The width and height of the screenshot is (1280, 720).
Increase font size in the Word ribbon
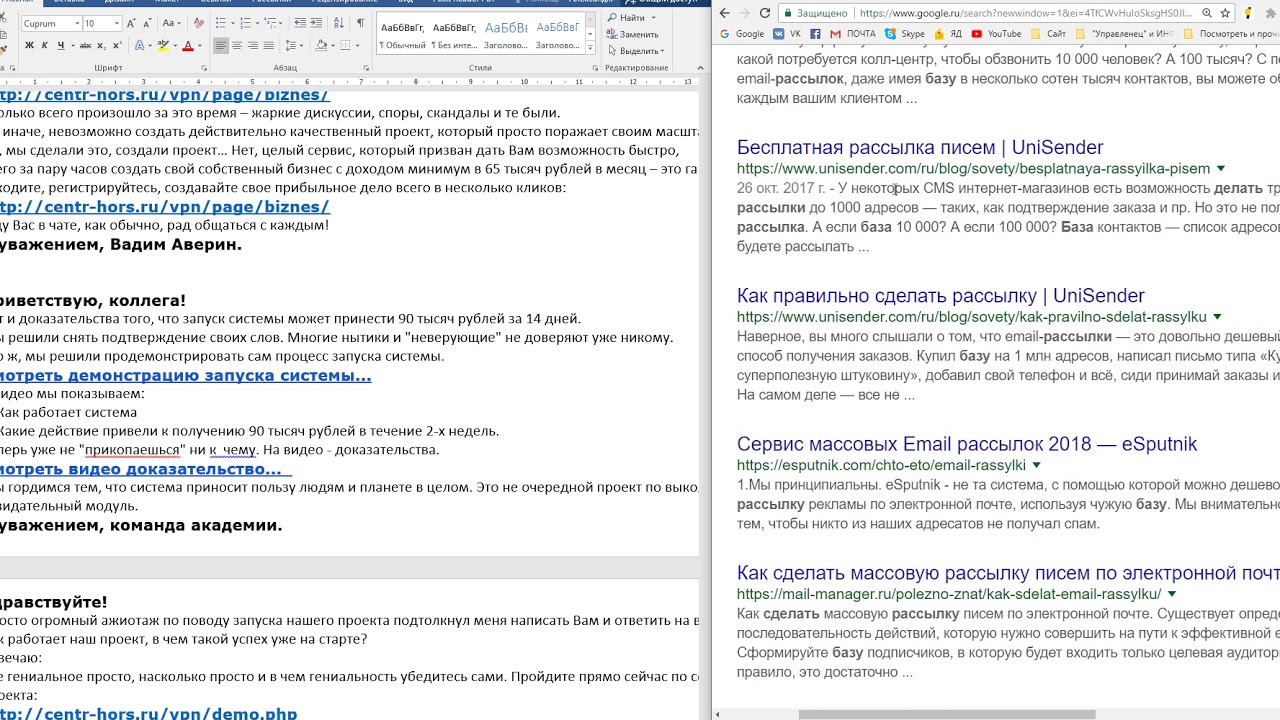(x=131, y=24)
